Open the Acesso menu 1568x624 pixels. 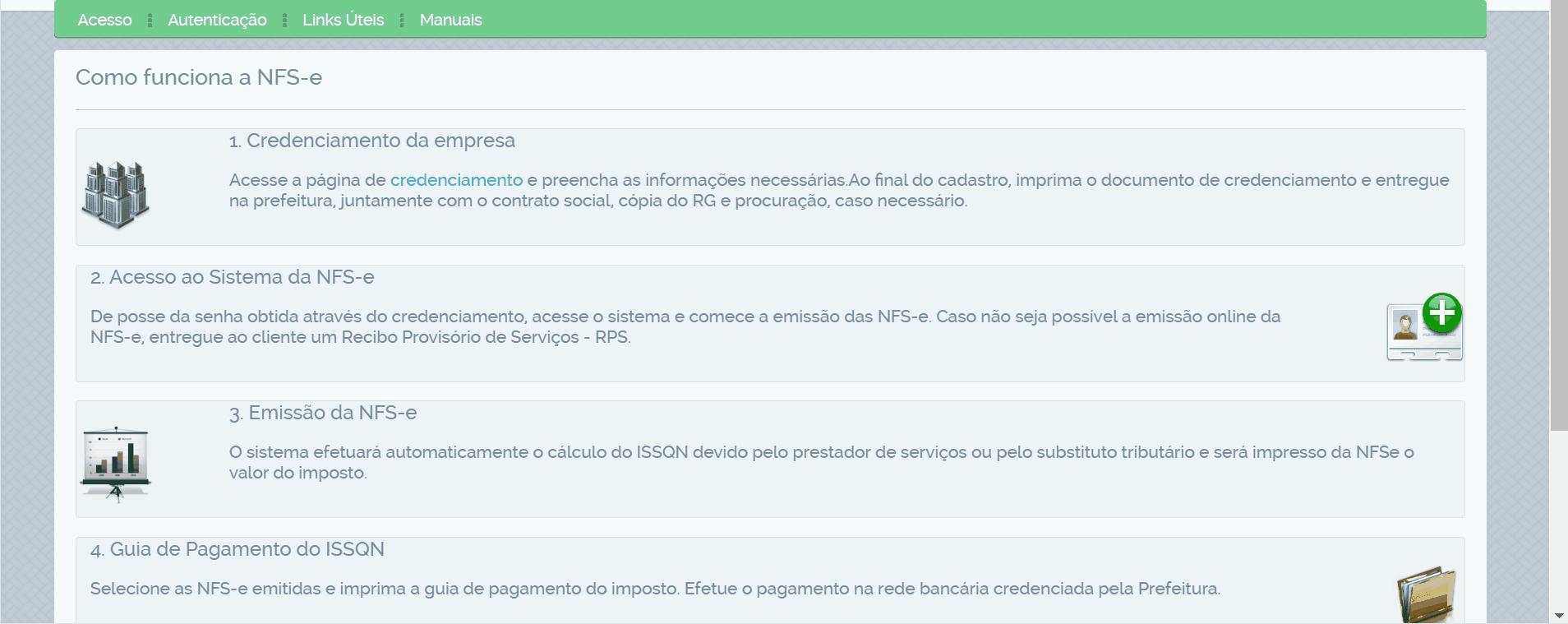point(104,20)
